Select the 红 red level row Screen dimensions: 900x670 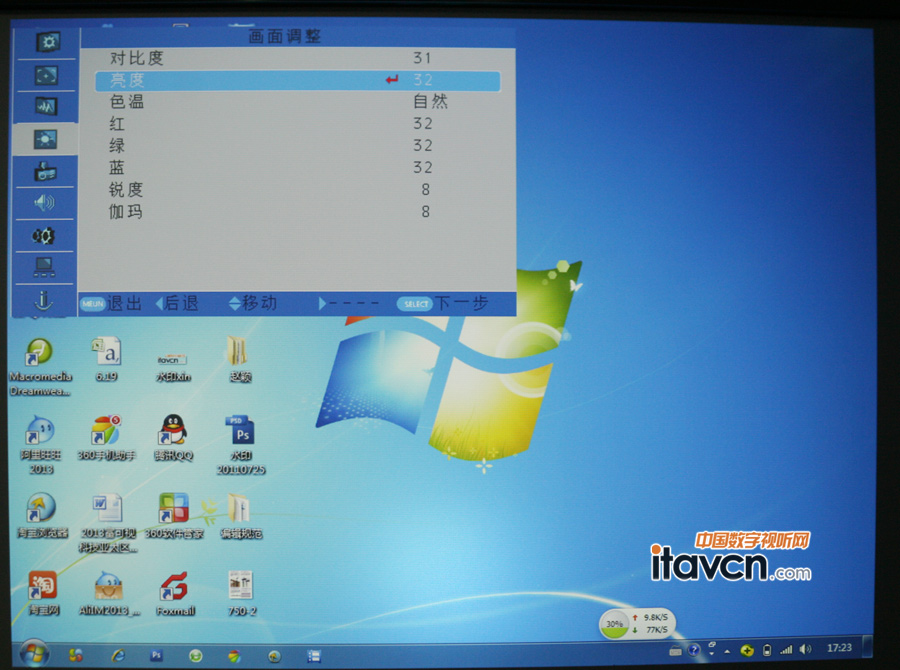[297, 123]
